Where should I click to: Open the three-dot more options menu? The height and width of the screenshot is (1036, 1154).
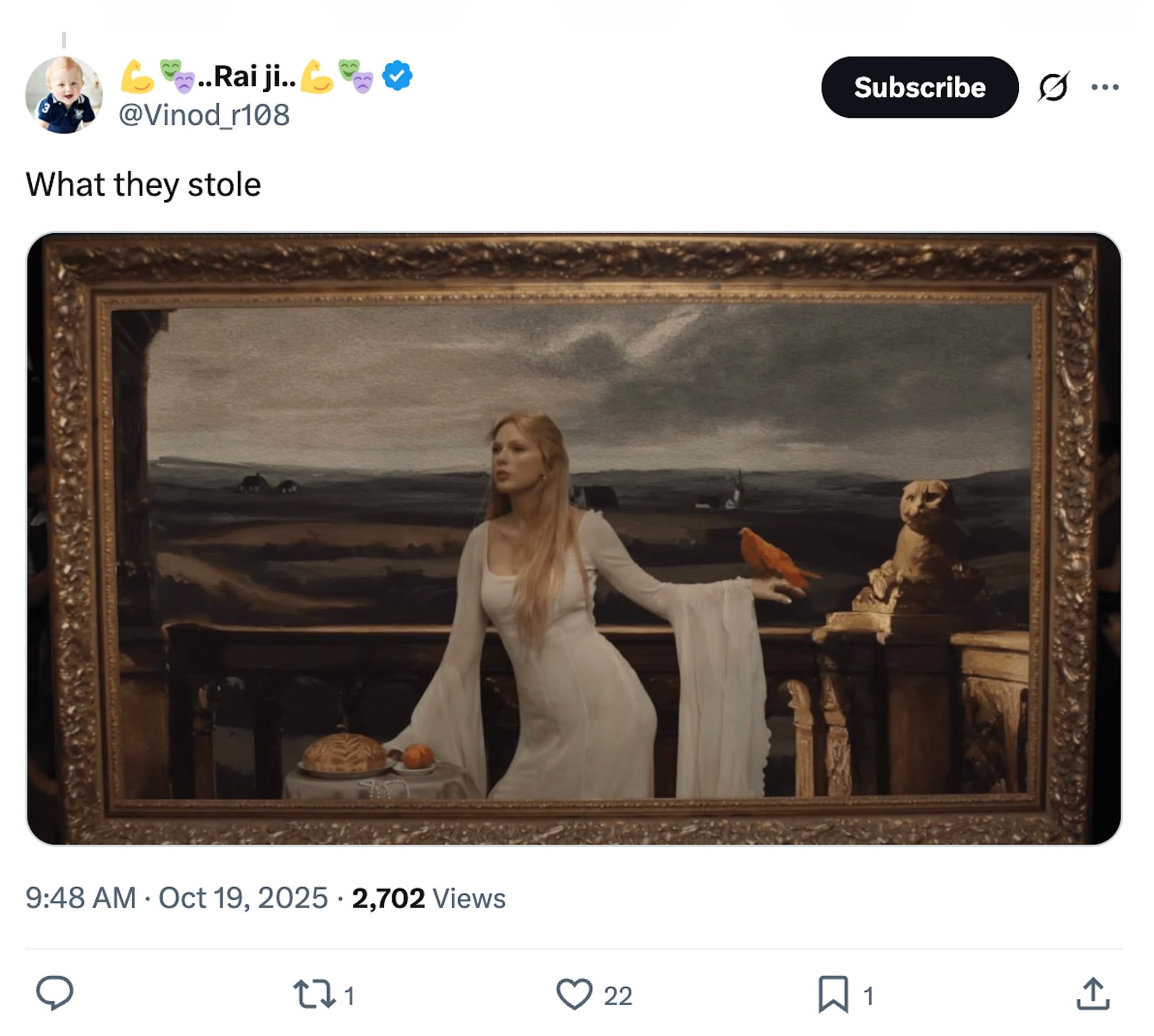(1105, 87)
